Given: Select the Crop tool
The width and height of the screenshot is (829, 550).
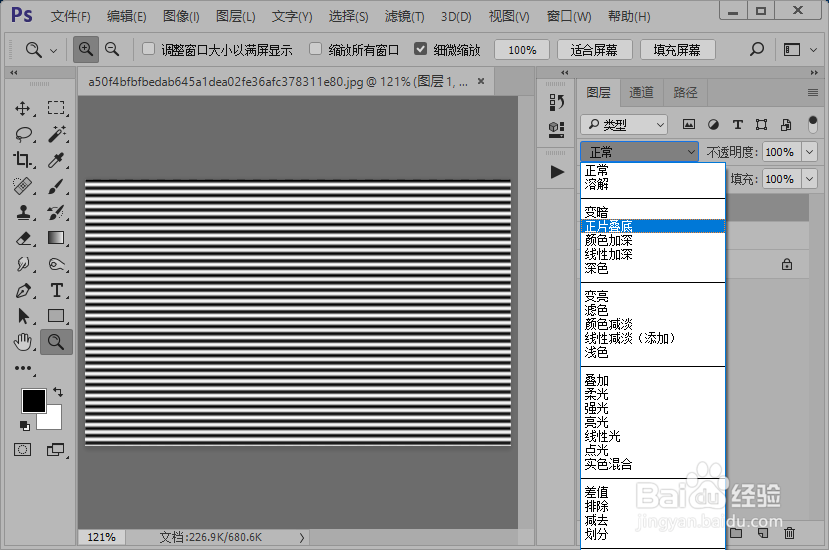Looking at the screenshot, I should pyautogui.click(x=23, y=160).
